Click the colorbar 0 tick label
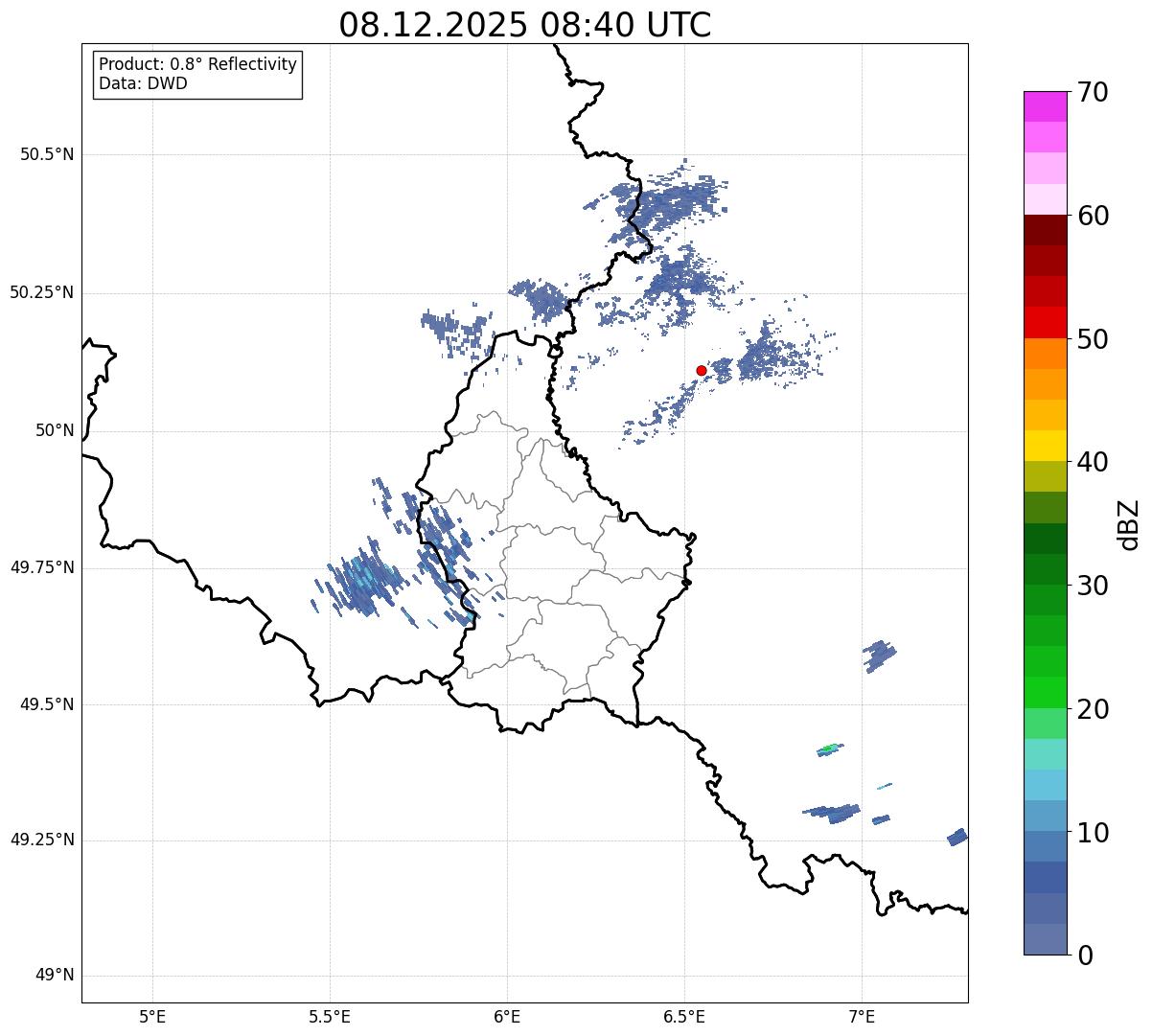 [1085, 955]
